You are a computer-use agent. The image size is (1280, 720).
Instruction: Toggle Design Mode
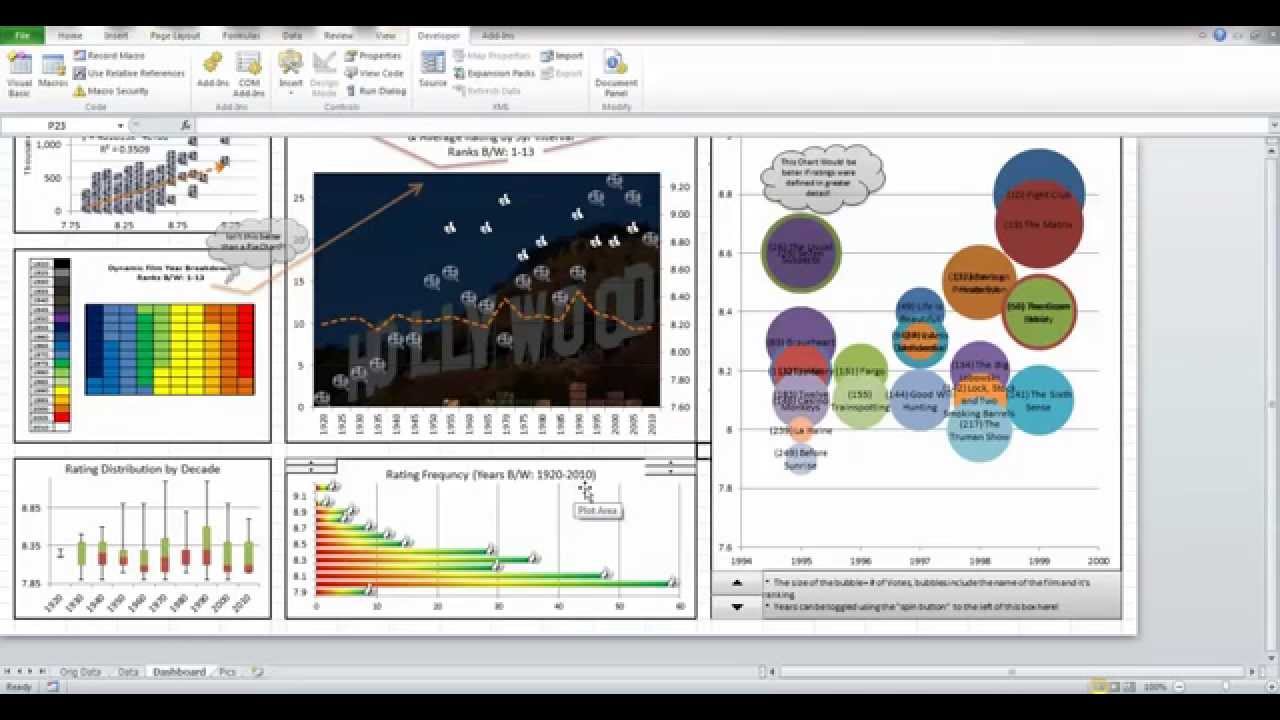point(324,74)
